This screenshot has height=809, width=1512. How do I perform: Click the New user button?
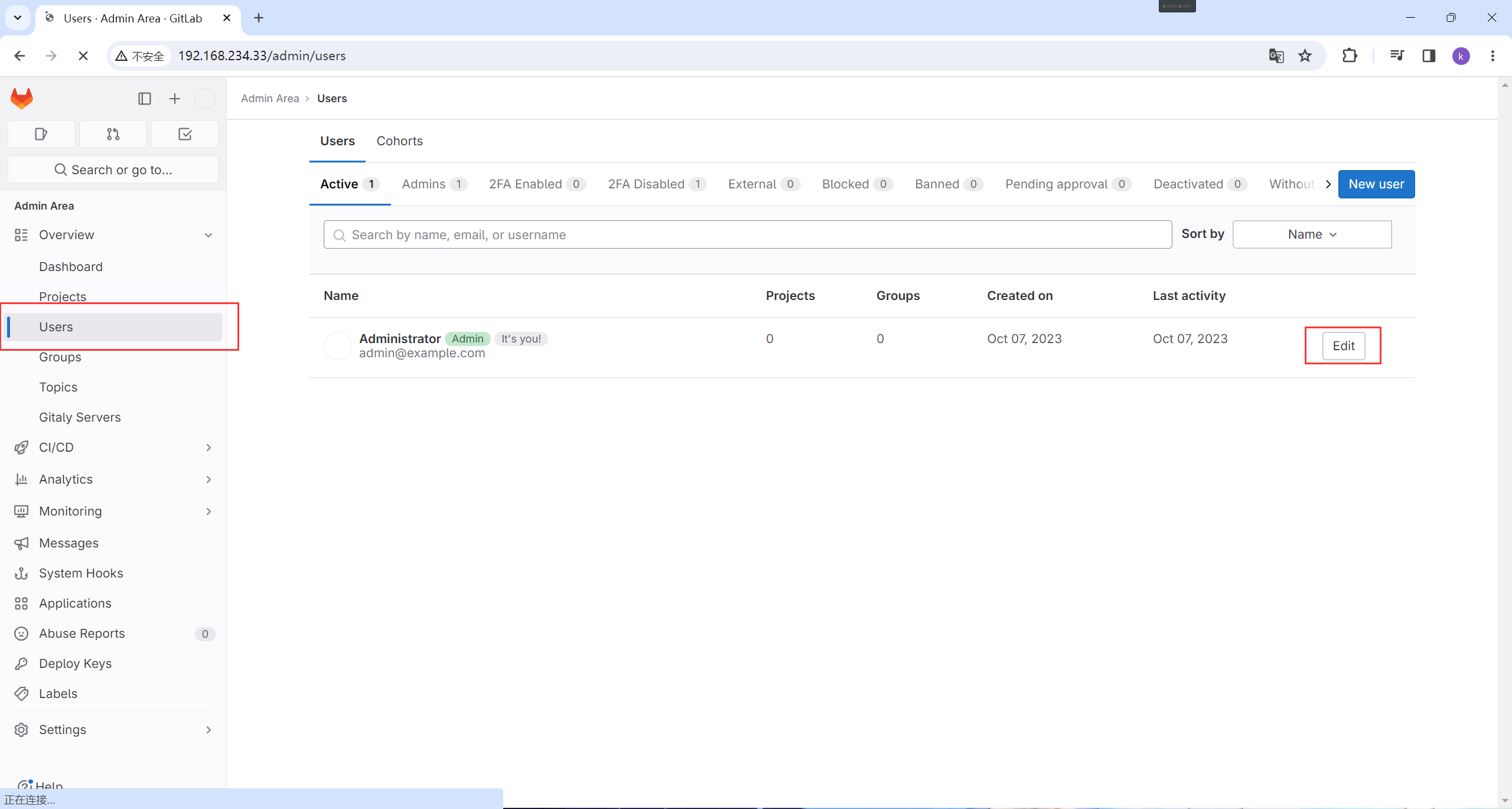click(x=1376, y=184)
